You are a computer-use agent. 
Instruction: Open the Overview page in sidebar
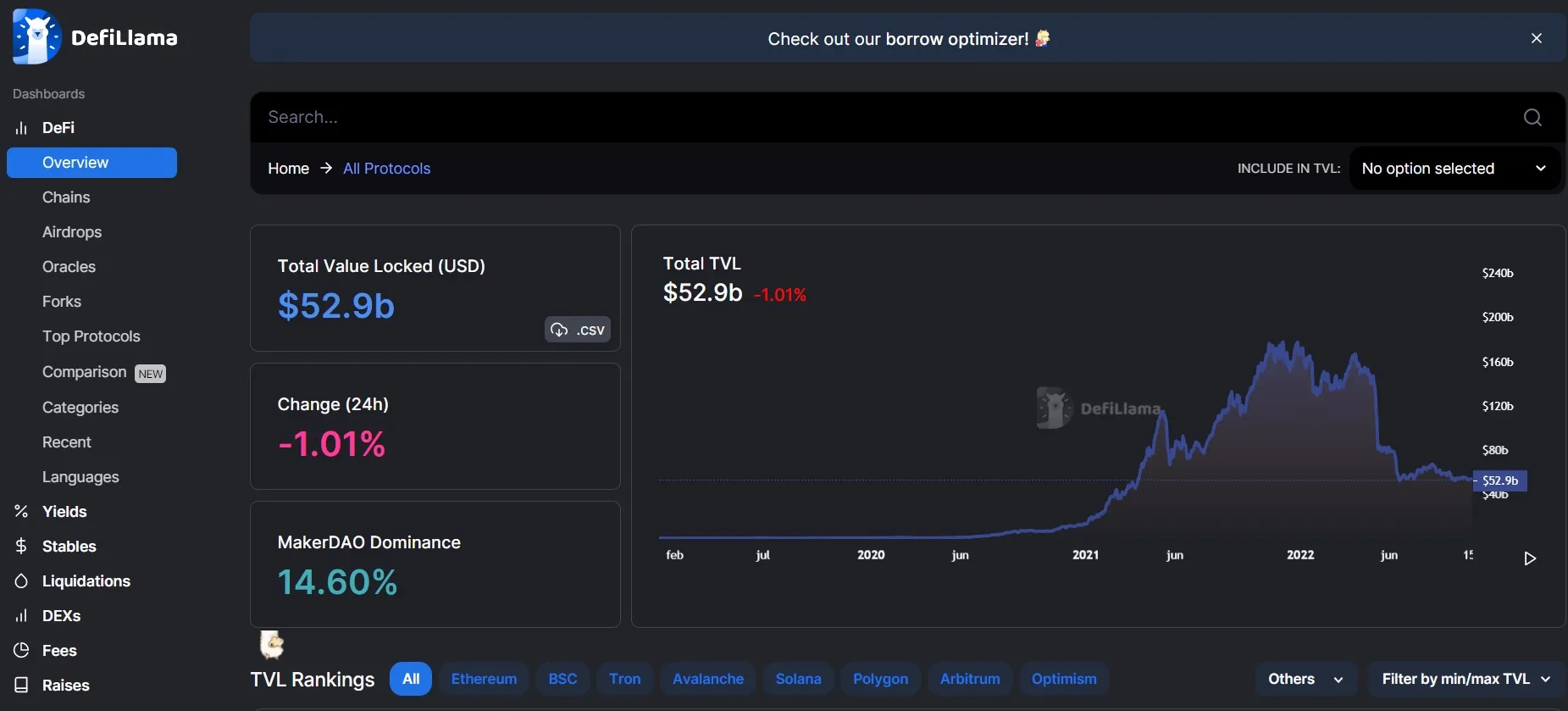pos(91,163)
